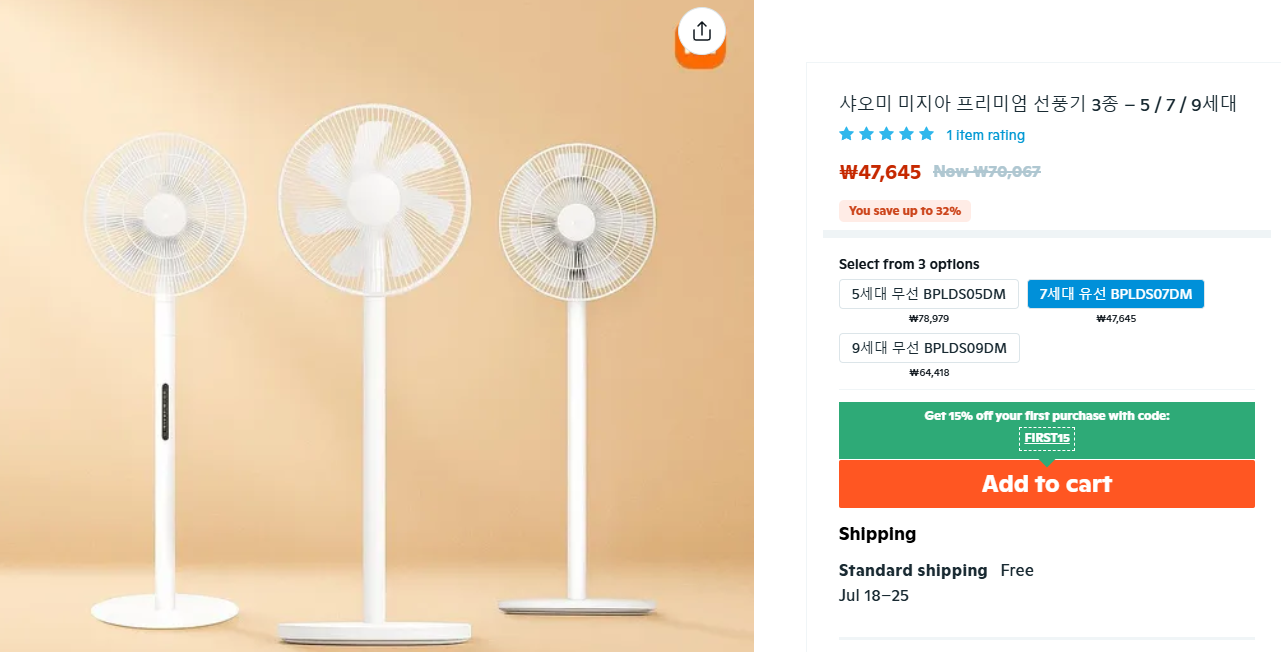The height and width of the screenshot is (652, 1281).
Task: Select the 5세대 무선 BPLDS05DM option
Action: click(928, 294)
